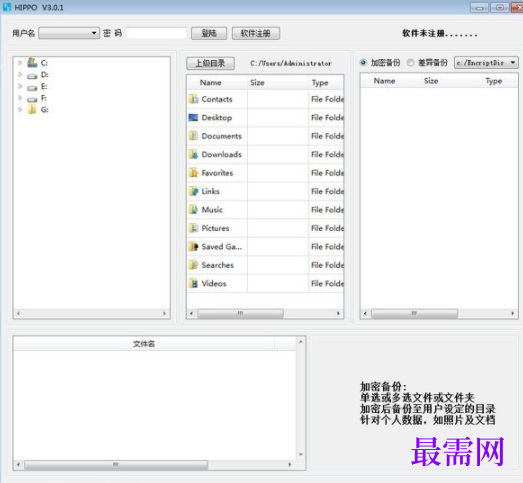The height and width of the screenshot is (483, 523).
Task: Click Name header in right backup list
Action: pos(391,81)
